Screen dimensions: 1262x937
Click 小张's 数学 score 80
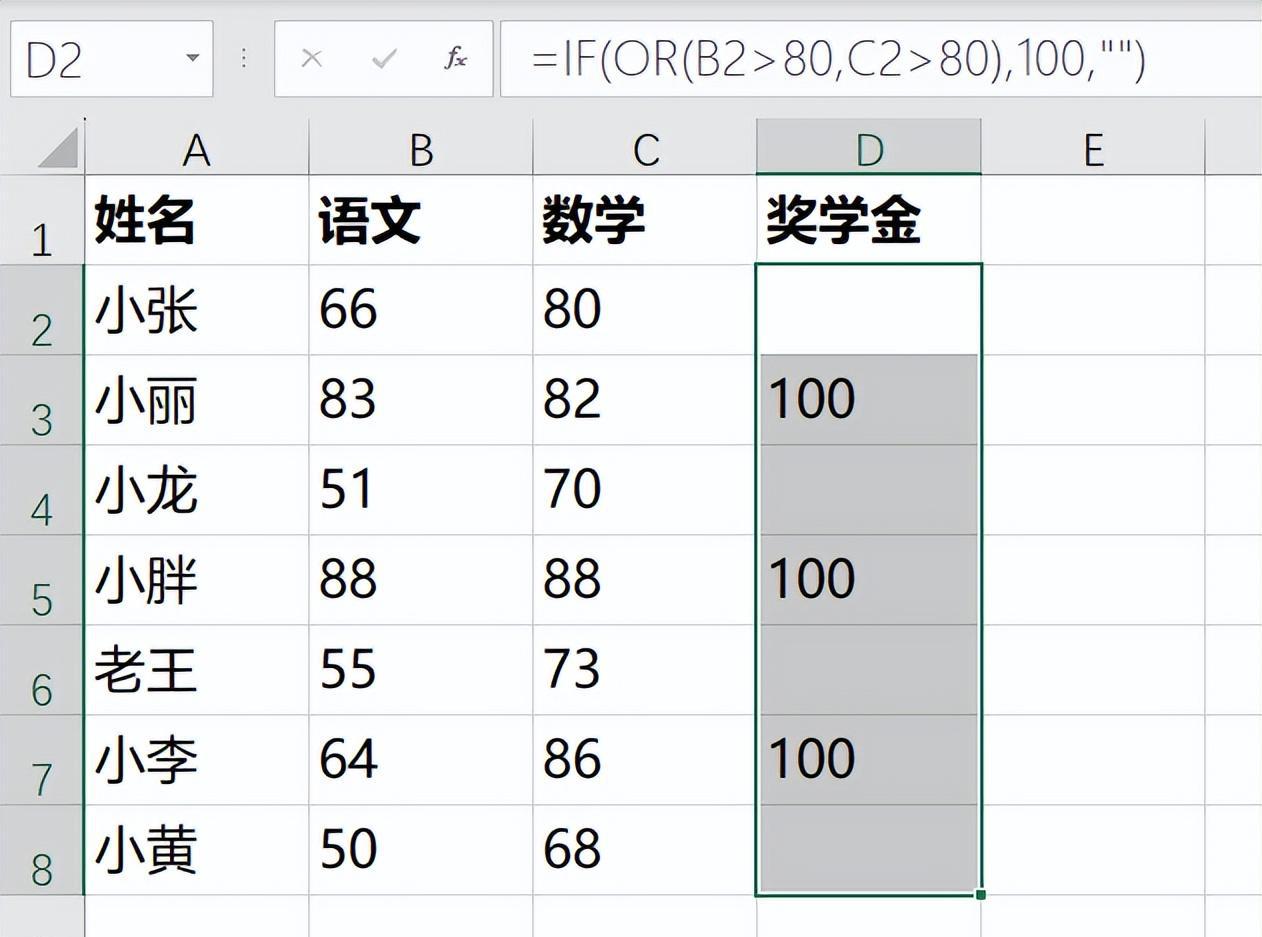[x=645, y=310]
